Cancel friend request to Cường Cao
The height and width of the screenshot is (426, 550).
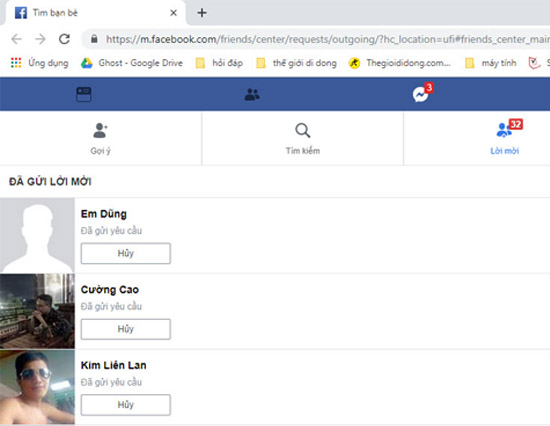point(126,329)
